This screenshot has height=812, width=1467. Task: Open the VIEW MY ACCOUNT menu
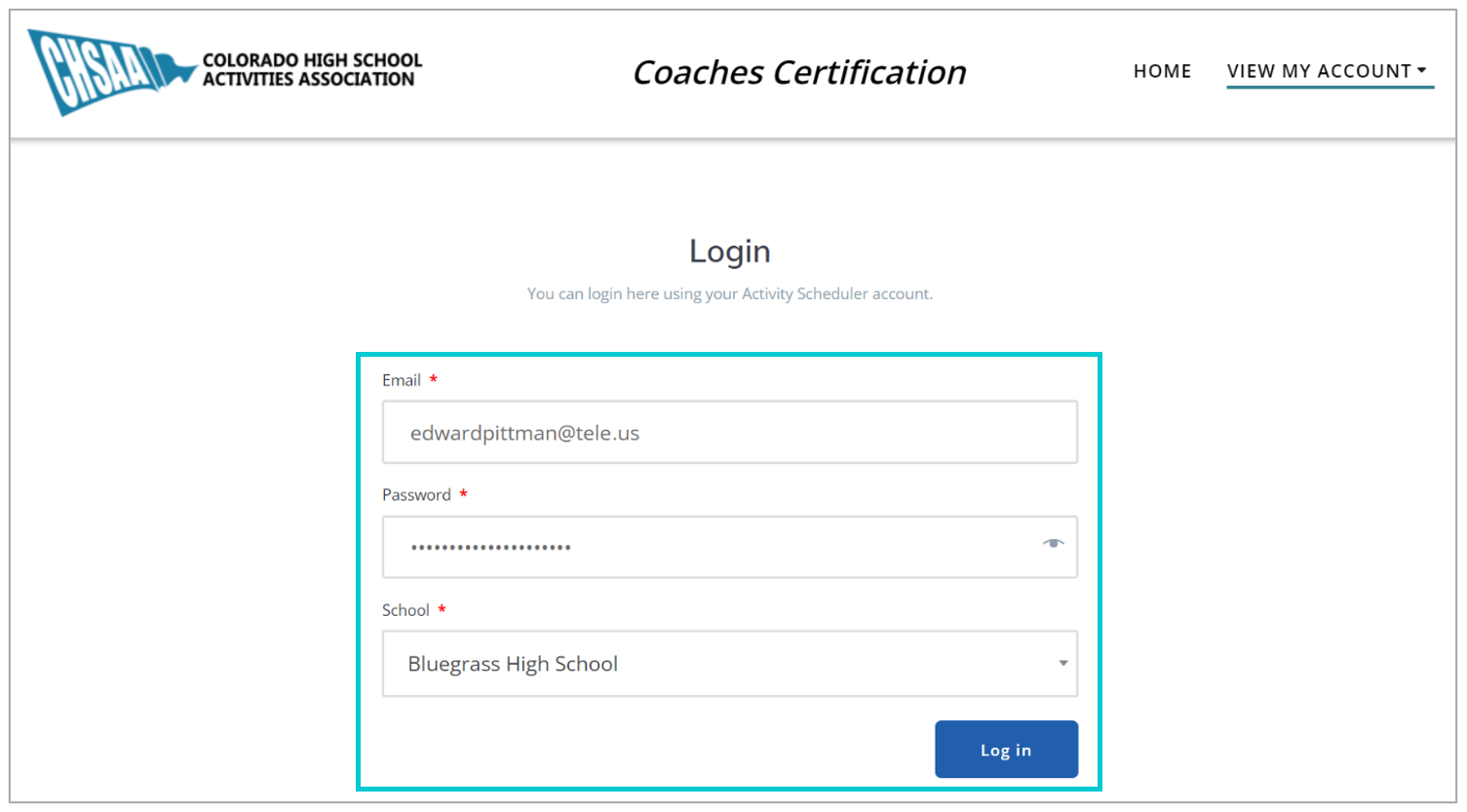[x=1318, y=71]
